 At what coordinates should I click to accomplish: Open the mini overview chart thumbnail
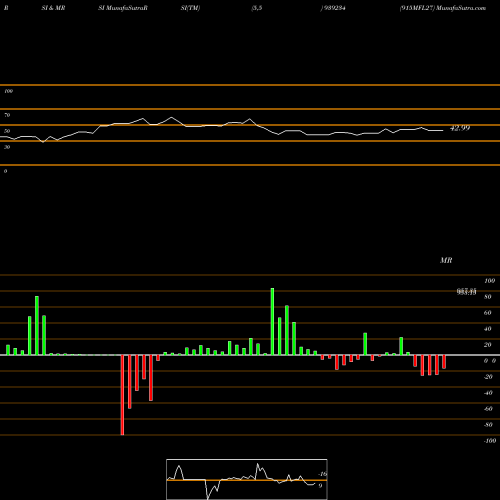pyautogui.click(x=247, y=479)
